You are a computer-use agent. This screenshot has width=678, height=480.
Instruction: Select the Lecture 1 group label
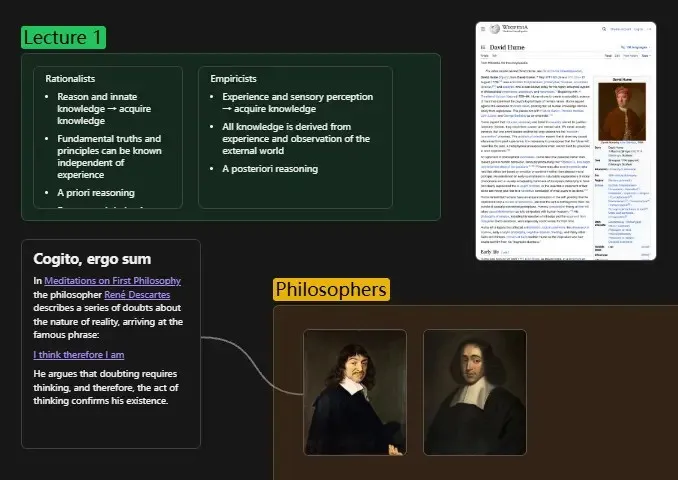[64, 37]
